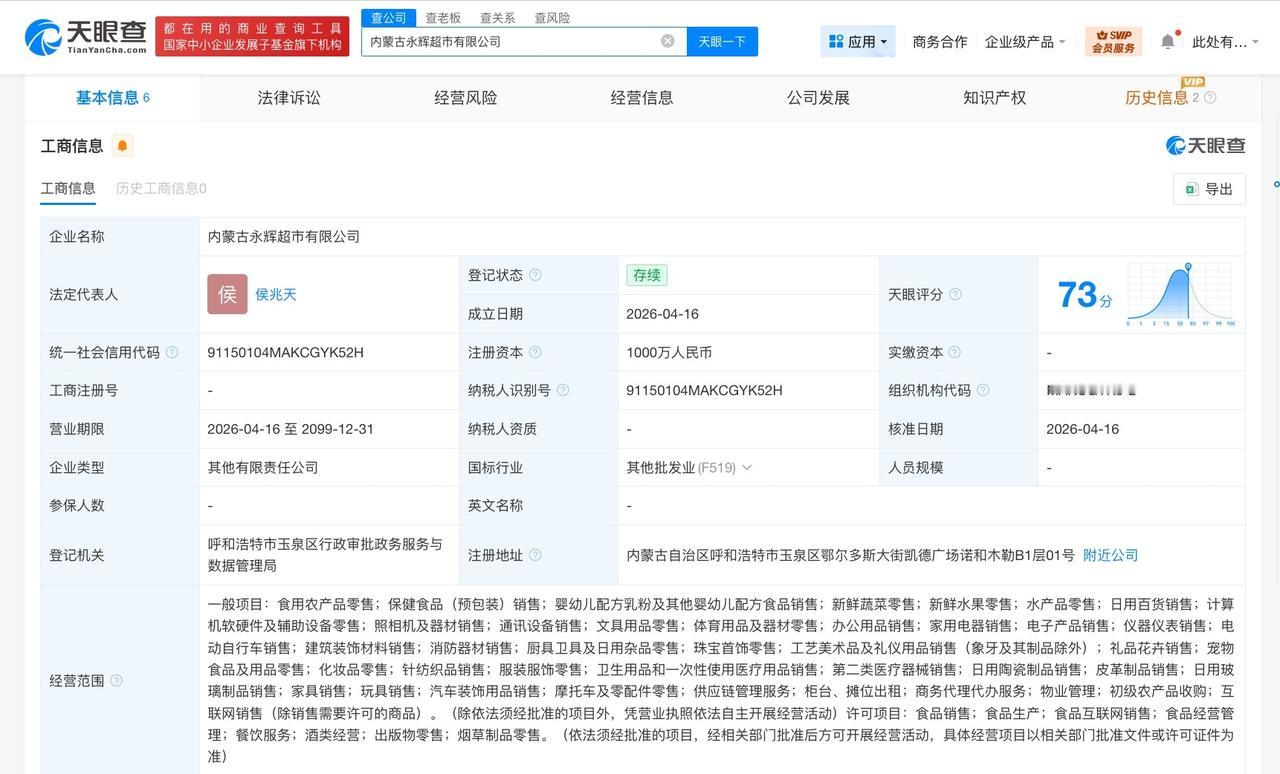Click the 天眼一下 search button

722,41
